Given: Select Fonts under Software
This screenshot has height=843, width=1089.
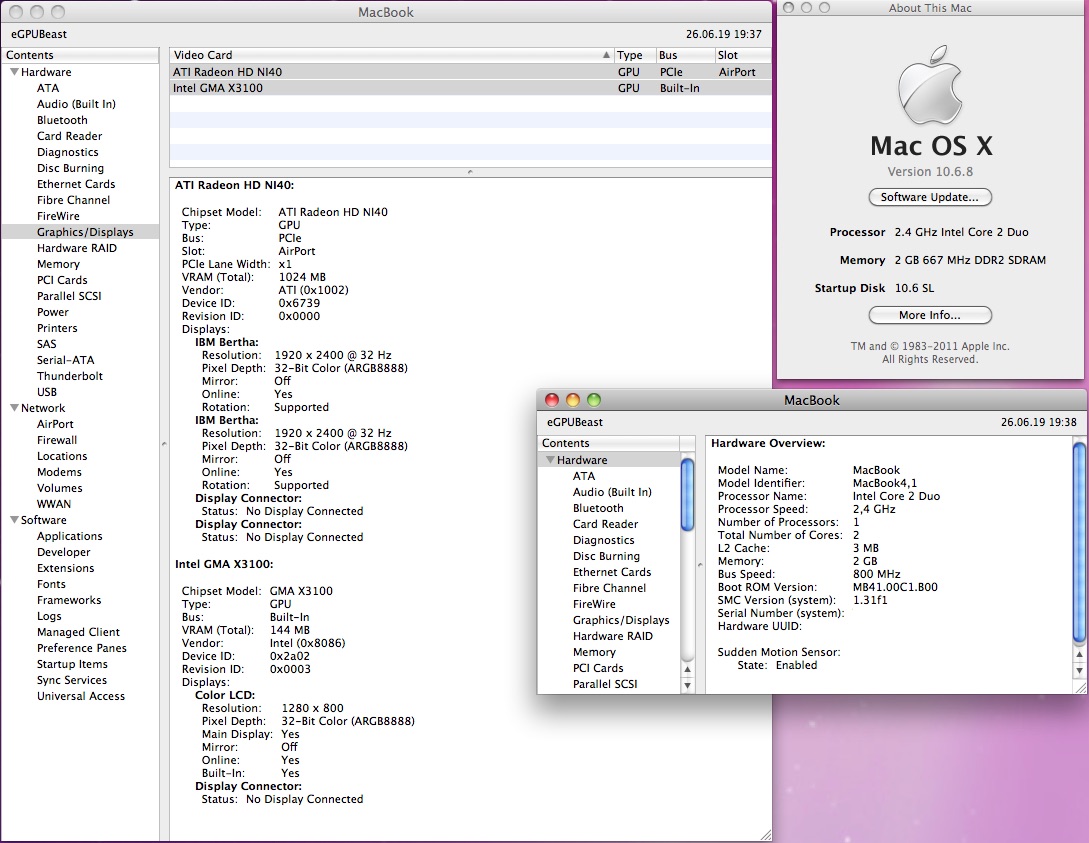Looking at the screenshot, I should [x=51, y=583].
